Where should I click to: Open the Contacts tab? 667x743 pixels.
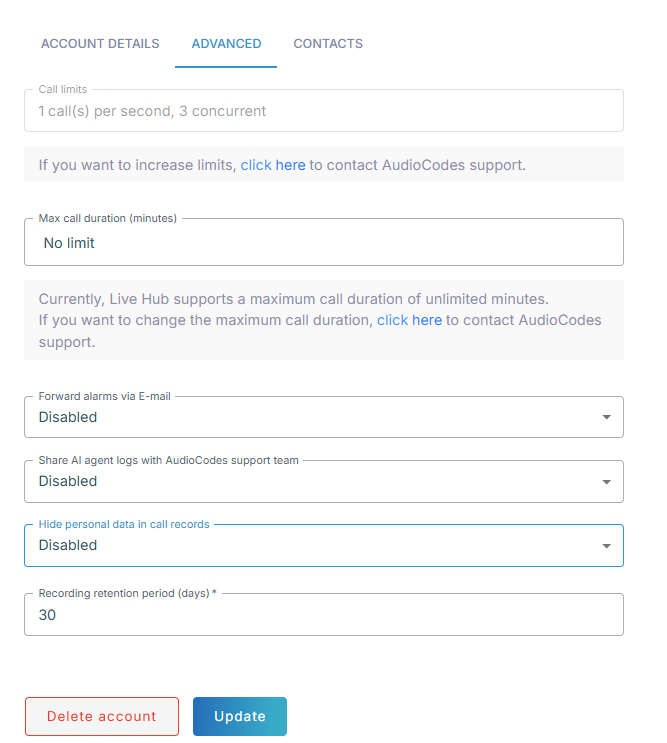(328, 44)
